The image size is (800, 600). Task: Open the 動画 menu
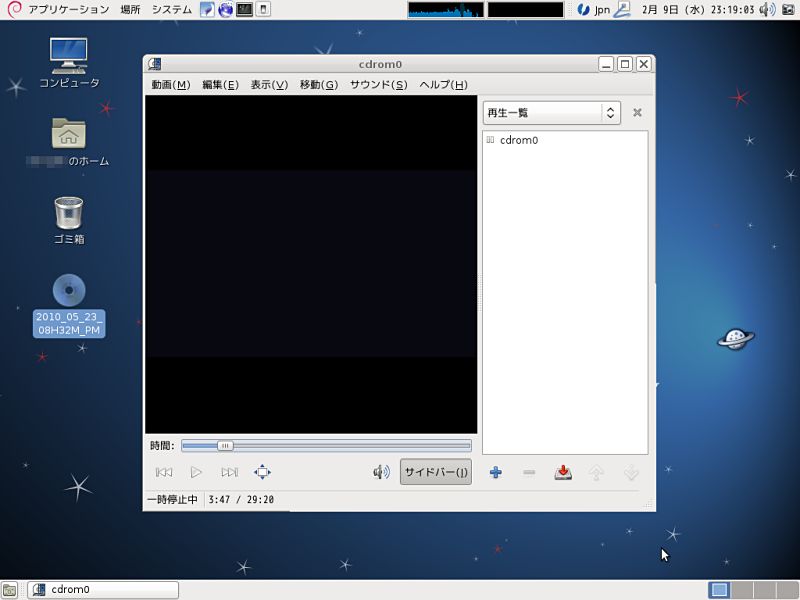170,85
